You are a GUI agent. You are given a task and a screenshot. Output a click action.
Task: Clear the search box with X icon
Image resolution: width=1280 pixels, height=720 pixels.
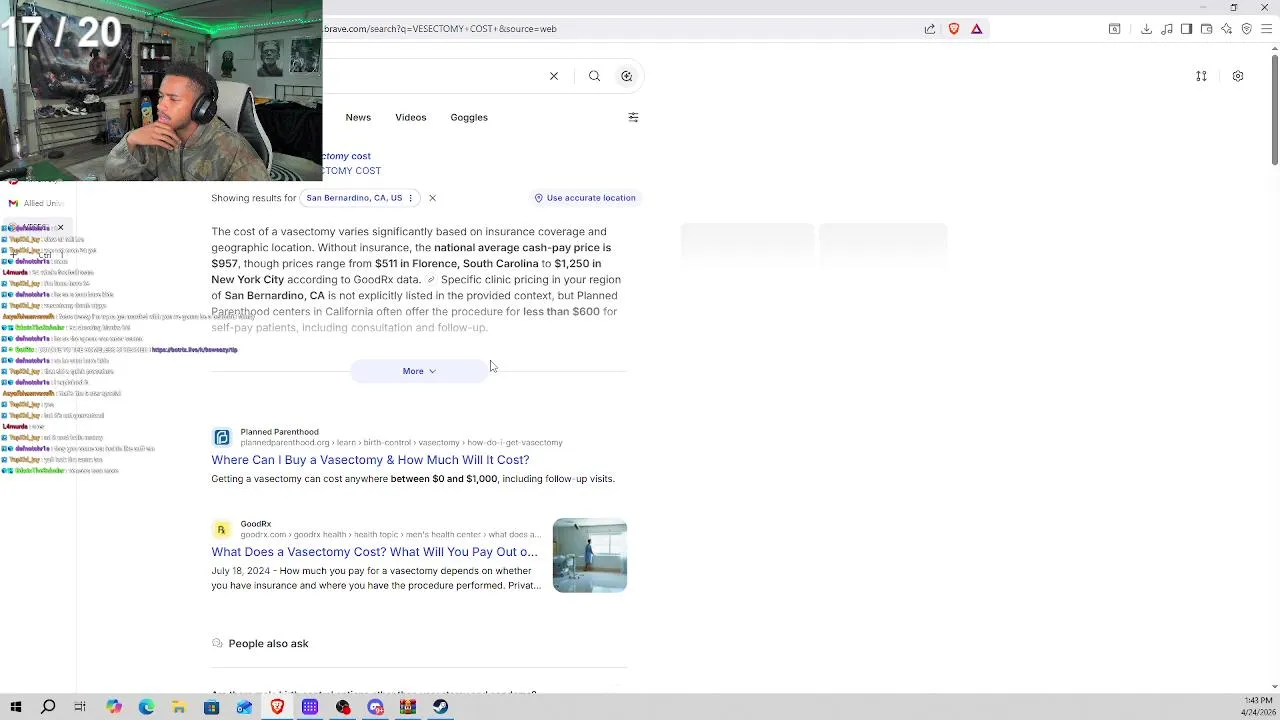click(554, 76)
